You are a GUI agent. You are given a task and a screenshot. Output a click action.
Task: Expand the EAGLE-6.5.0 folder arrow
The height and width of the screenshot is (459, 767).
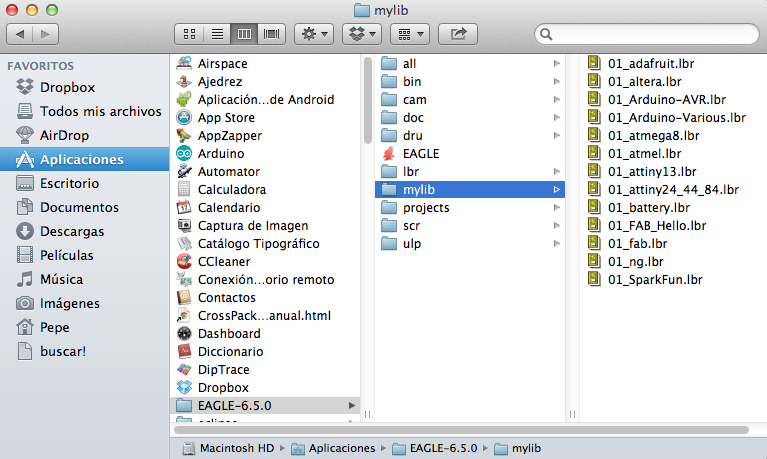[352, 406]
